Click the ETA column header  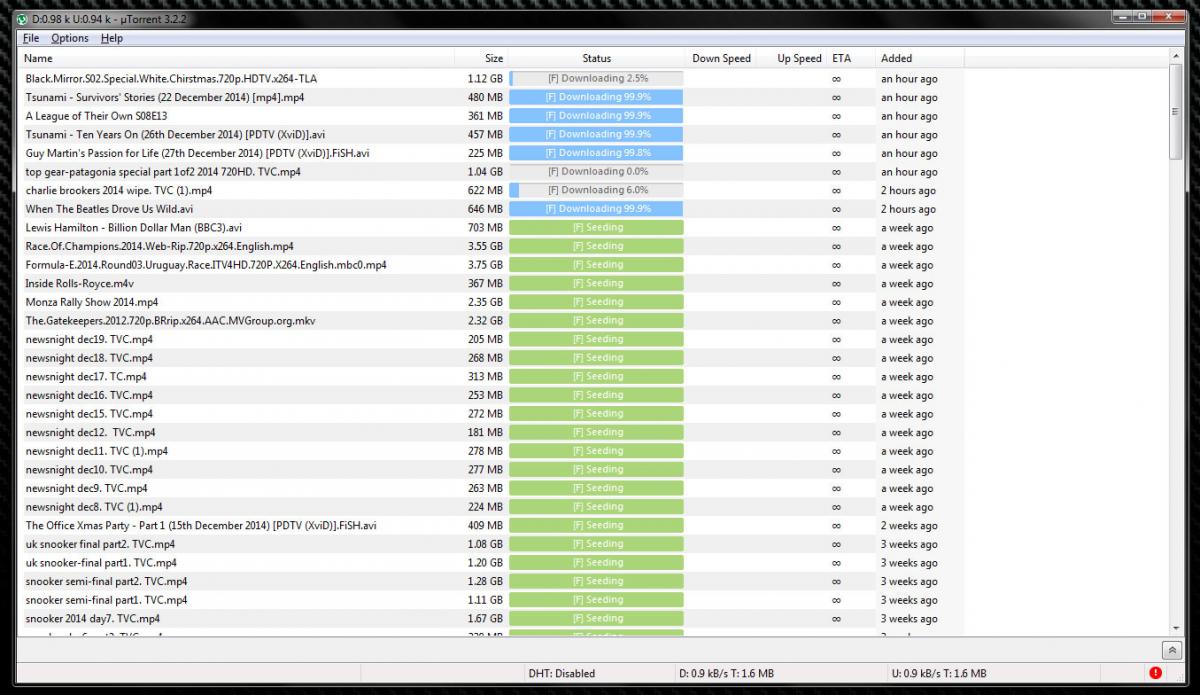coord(841,58)
